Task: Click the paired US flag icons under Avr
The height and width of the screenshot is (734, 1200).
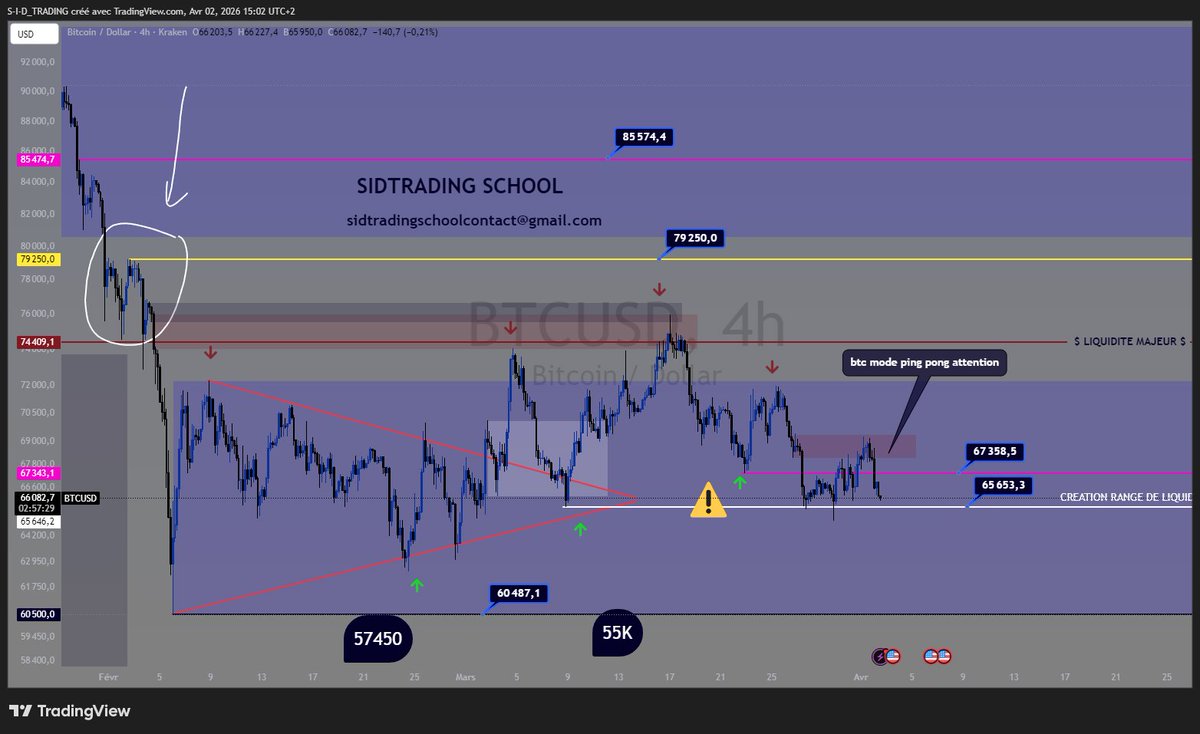Action: pyautogui.click(x=938, y=656)
